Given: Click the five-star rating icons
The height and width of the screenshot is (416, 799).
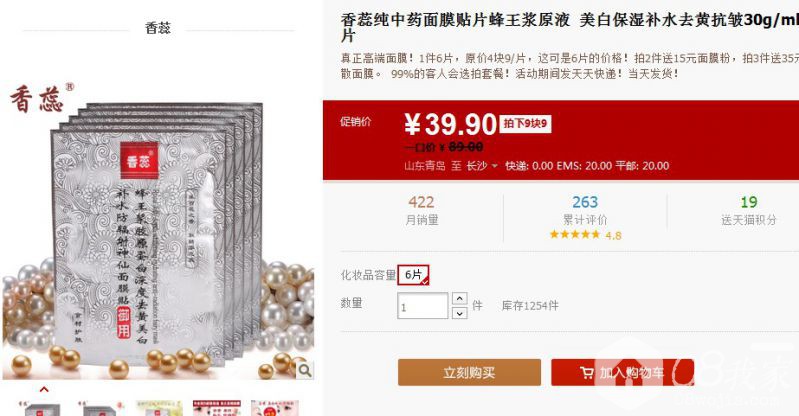Looking at the screenshot, I should click(575, 235).
